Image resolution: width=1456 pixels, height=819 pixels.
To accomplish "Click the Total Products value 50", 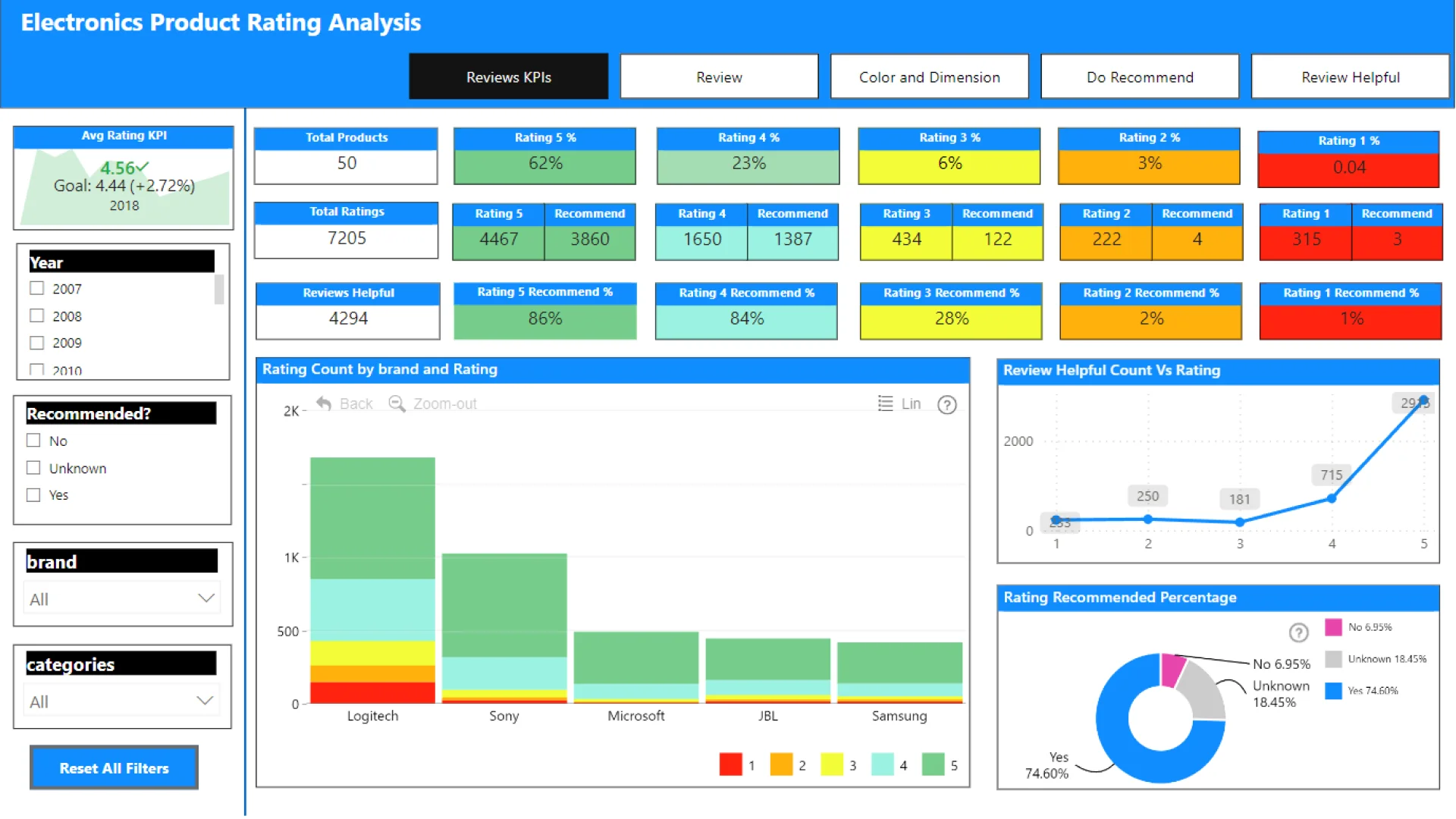I will [347, 163].
